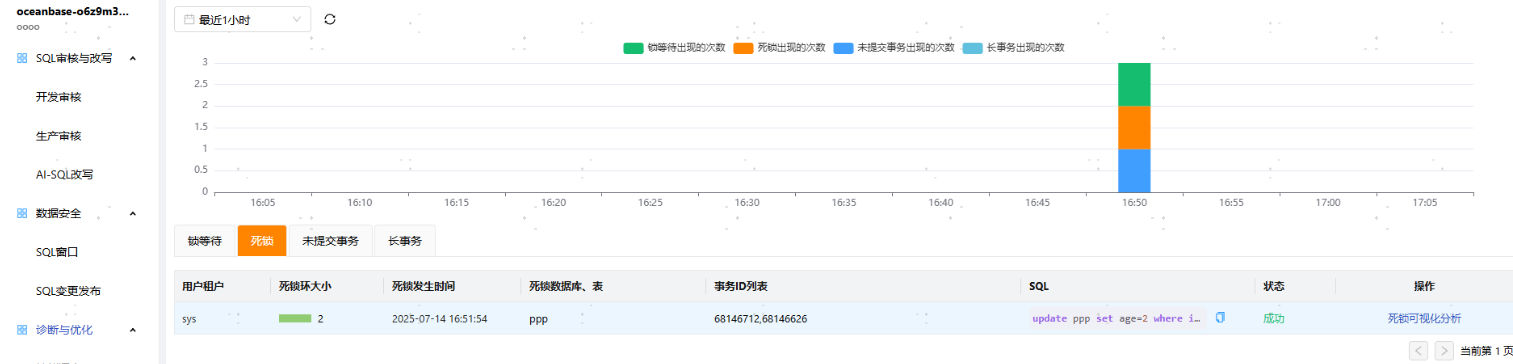Click the update ppp SQL text
This screenshot has width=1513, height=364.
(x=1116, y=318)
